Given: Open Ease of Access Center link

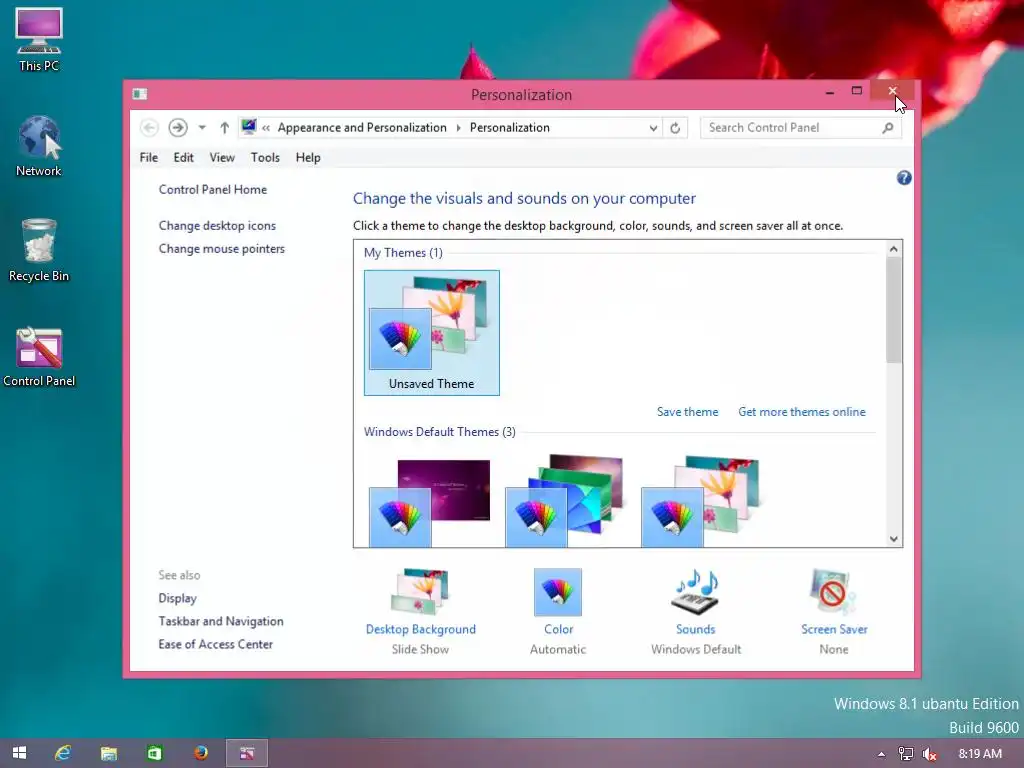Looking at the screenshot, I should click(216, 644).
